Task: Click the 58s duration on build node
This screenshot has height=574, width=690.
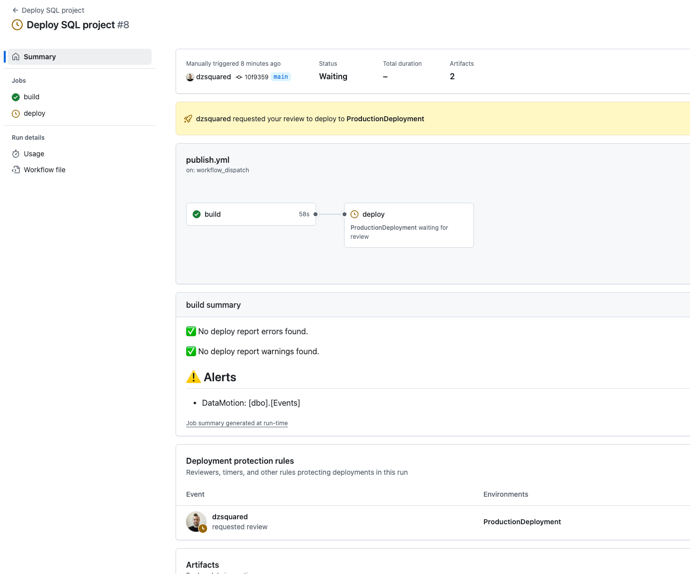Action: [304, 214]
